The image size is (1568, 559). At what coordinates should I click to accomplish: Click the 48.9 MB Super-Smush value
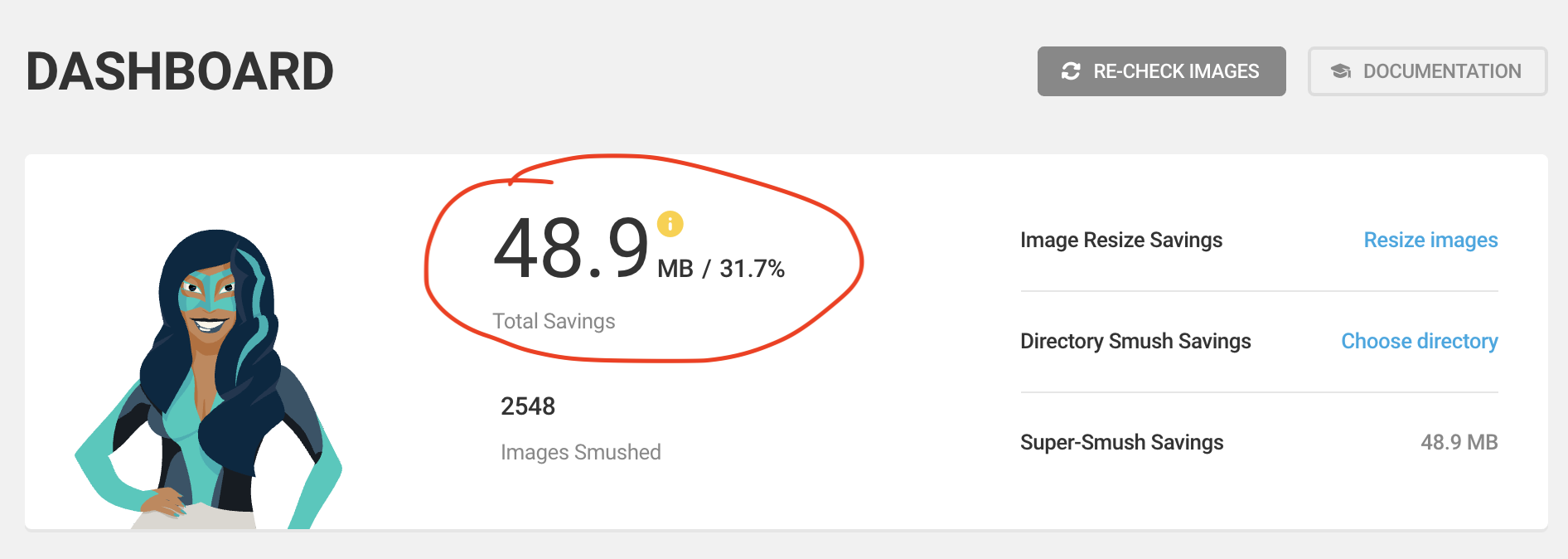(1459, 442)
